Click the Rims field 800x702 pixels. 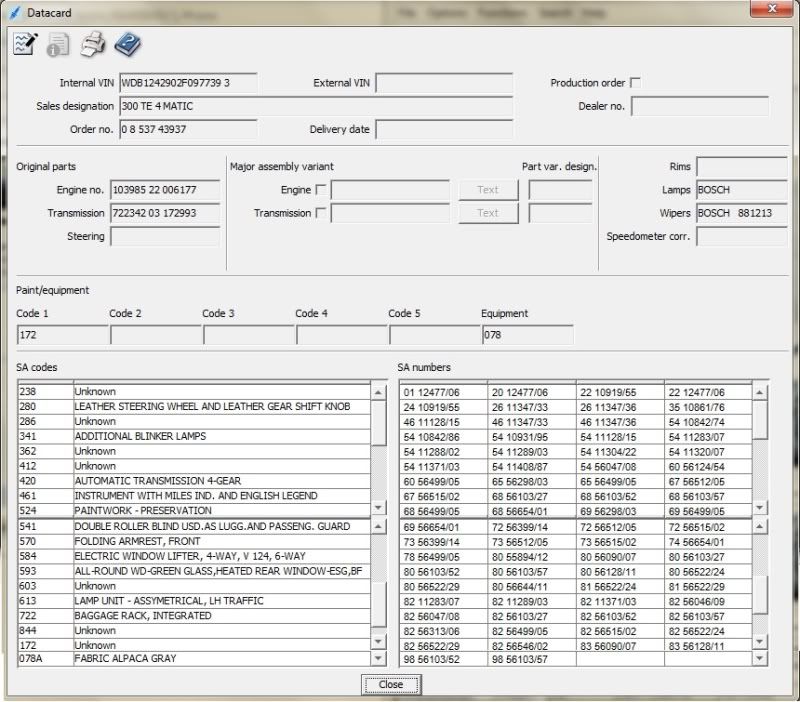tap(742, 166)
